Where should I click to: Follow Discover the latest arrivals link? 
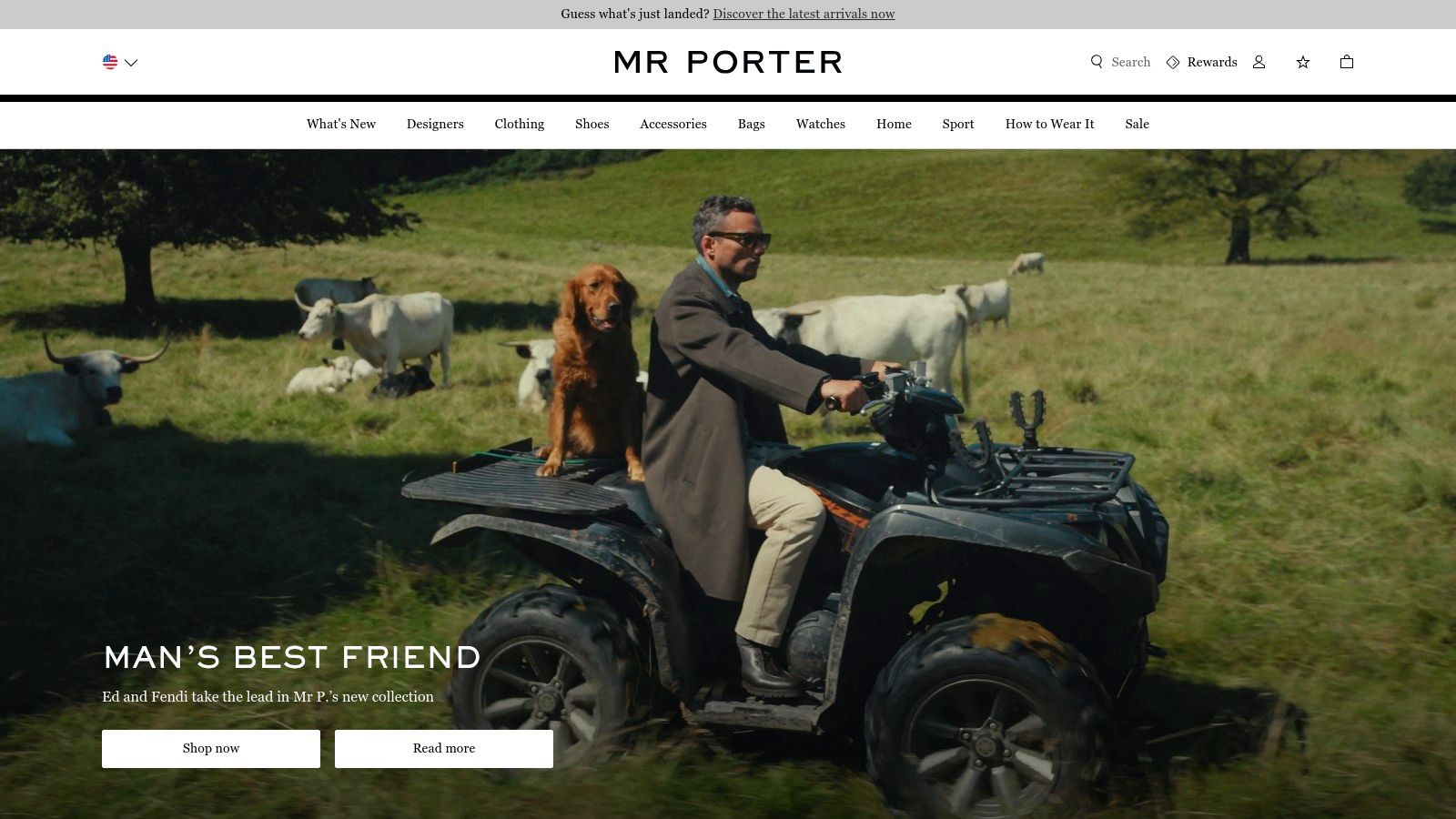804,14
